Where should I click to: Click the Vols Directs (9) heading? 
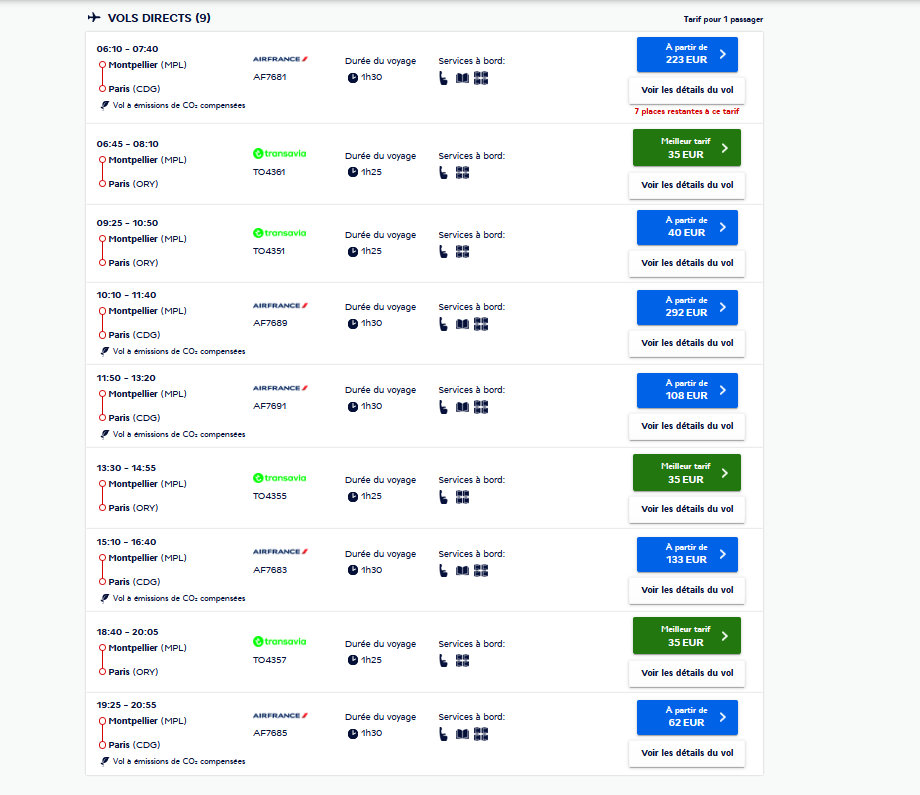(159, 18)
